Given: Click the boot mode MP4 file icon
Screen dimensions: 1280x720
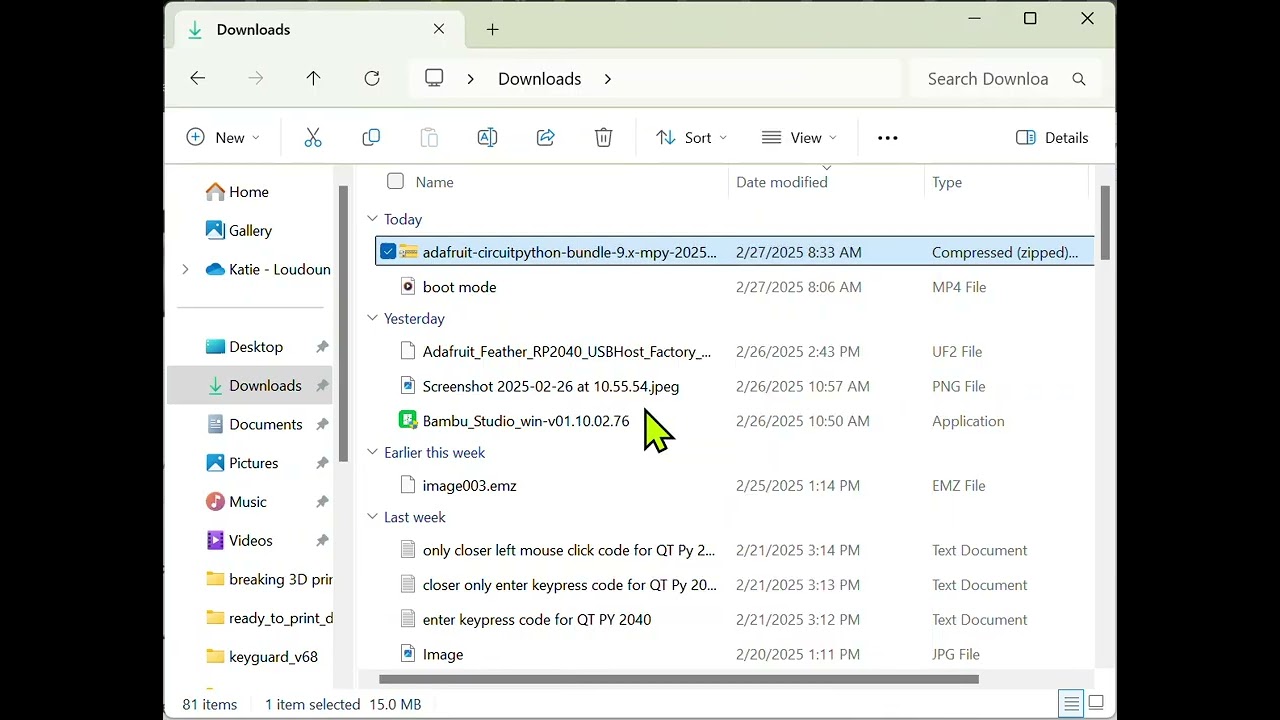Looking at the screenshot, I should 408,287.
